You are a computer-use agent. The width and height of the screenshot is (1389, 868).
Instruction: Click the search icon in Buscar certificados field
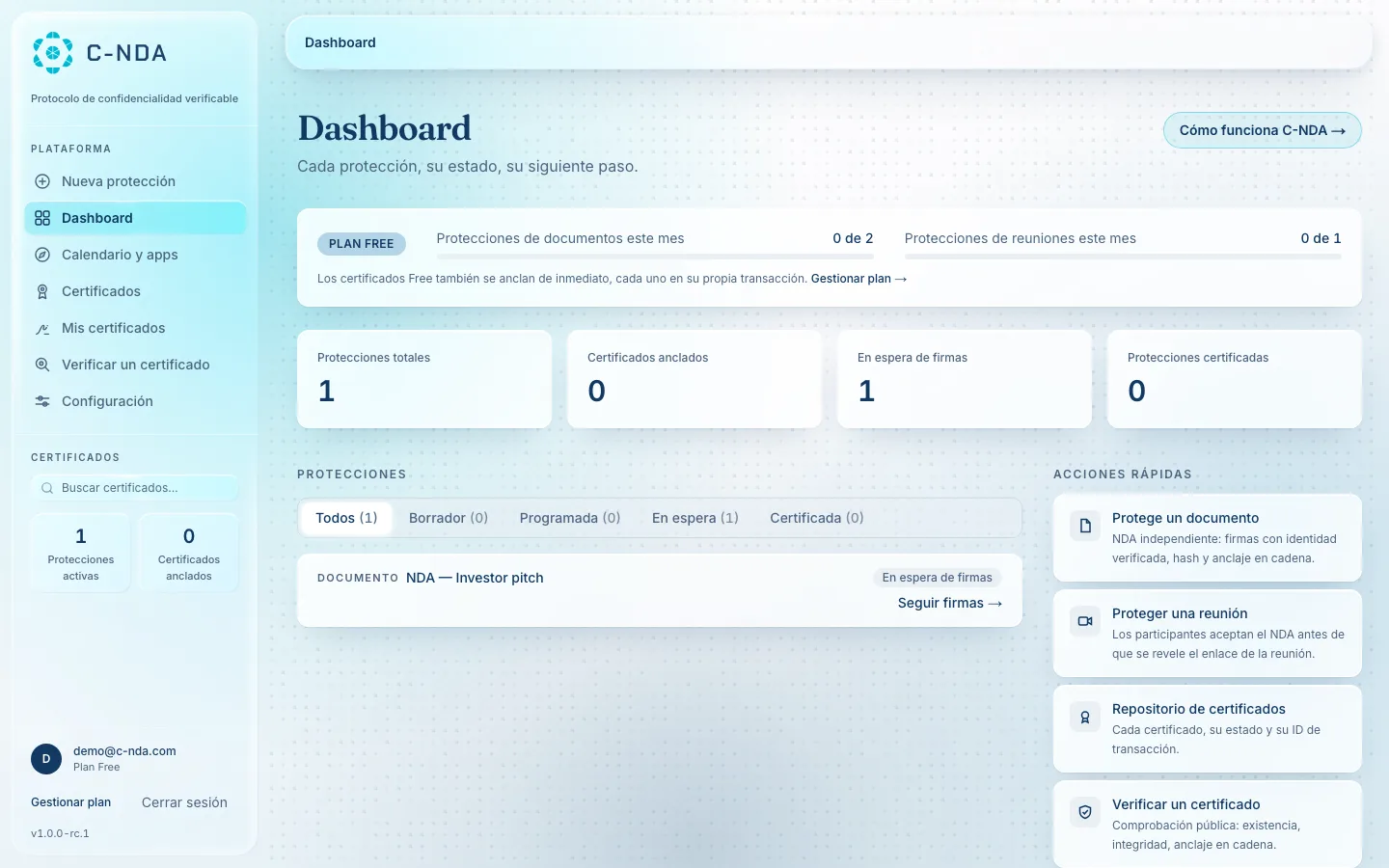point(47,488)
